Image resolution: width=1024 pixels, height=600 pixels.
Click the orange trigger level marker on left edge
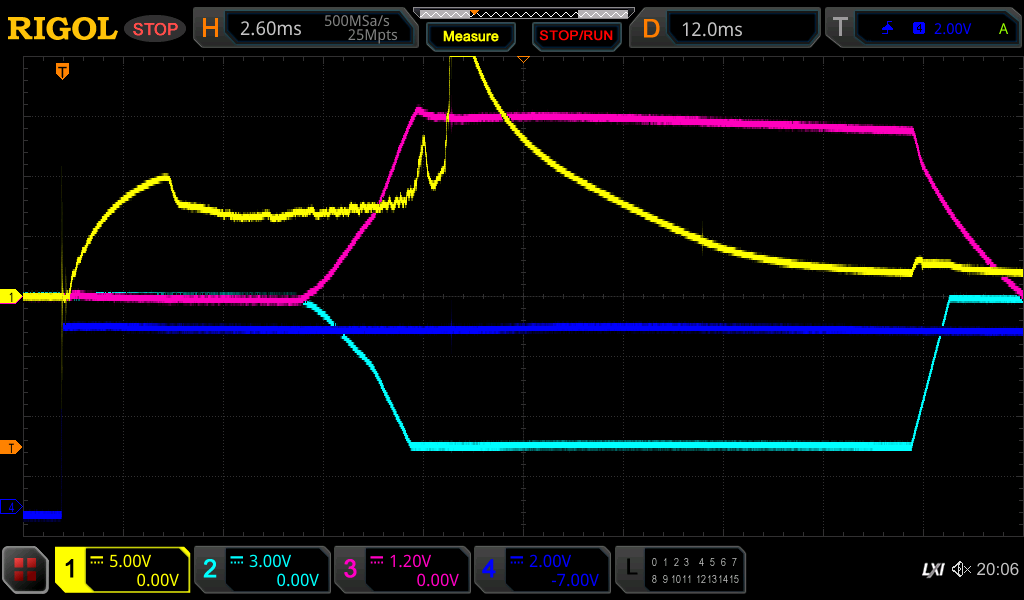click(11, 447)
